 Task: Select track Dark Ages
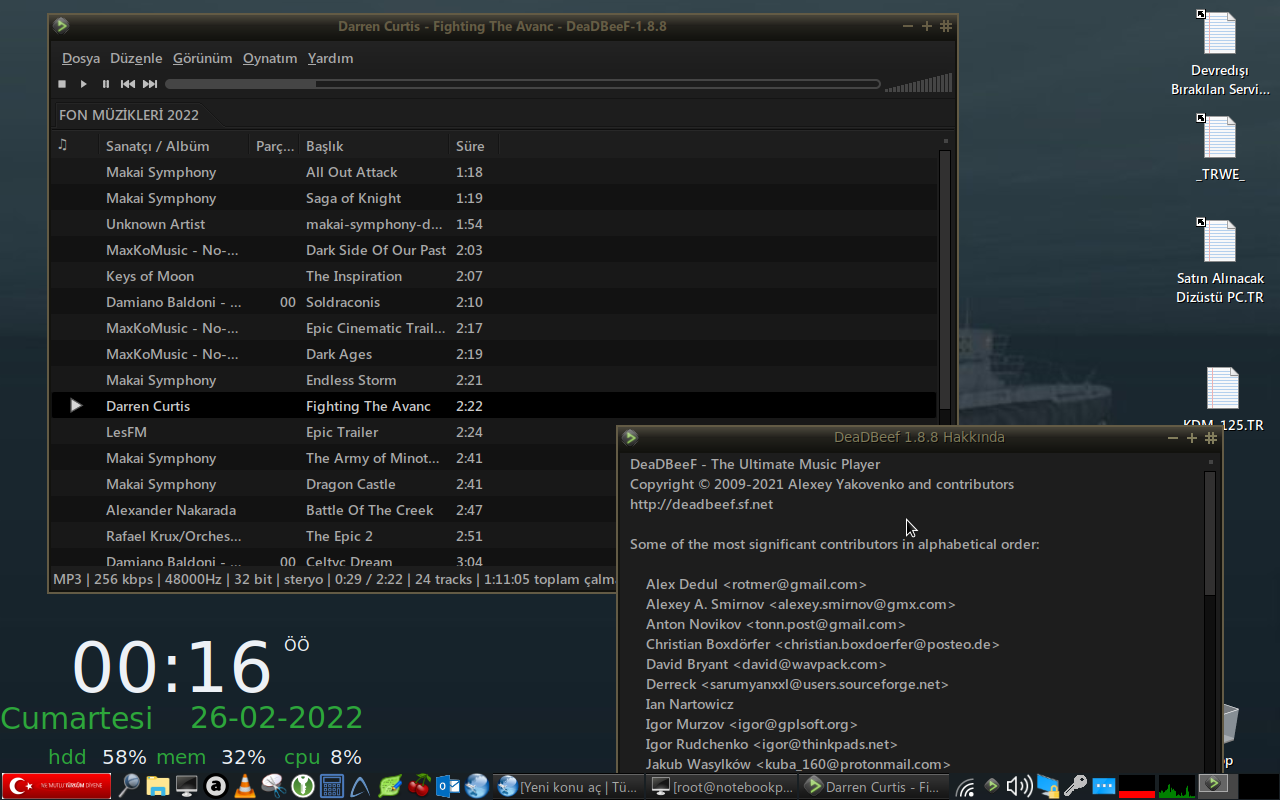coord(494,354)
